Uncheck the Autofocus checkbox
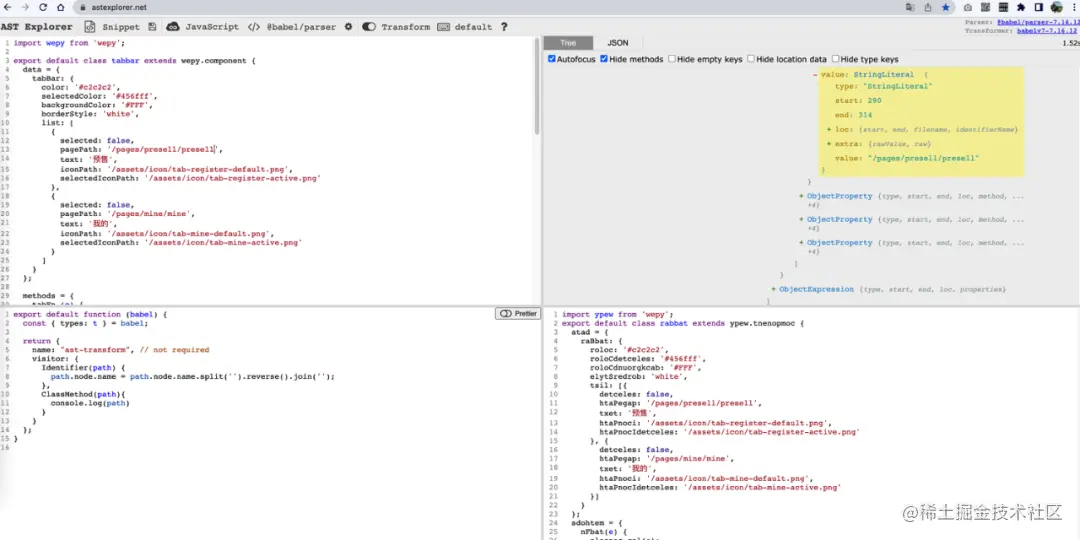 pos(552,59)
